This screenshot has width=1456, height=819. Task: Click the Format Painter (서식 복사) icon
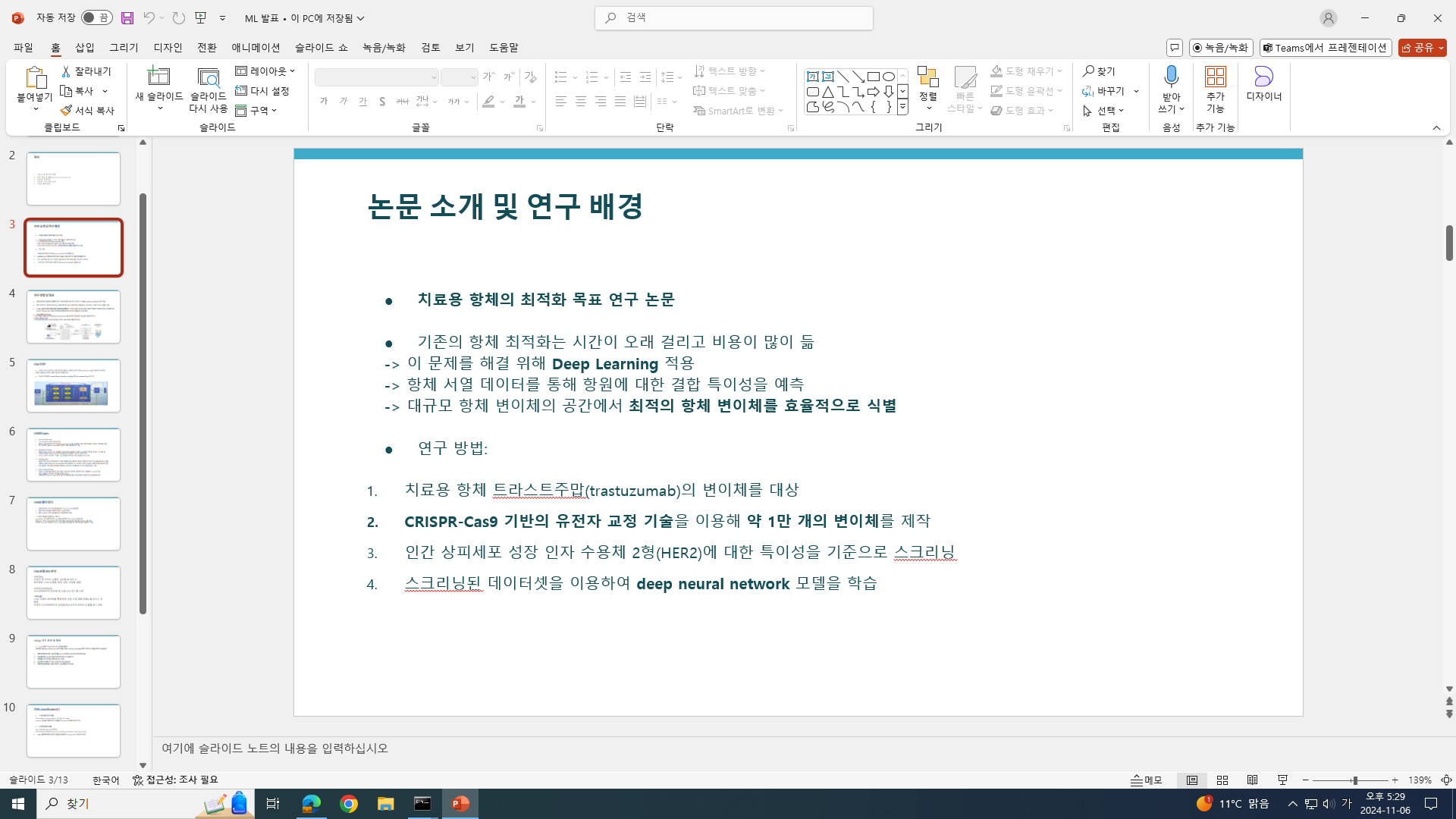87,111
